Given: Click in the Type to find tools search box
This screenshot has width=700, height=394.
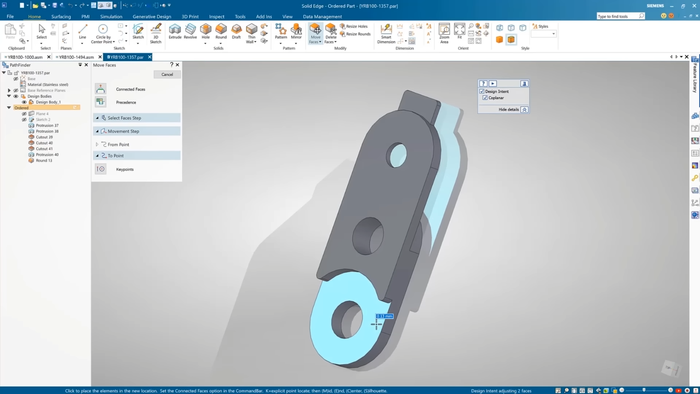Looking at the screenshot, I should click(x=618, y=16).
